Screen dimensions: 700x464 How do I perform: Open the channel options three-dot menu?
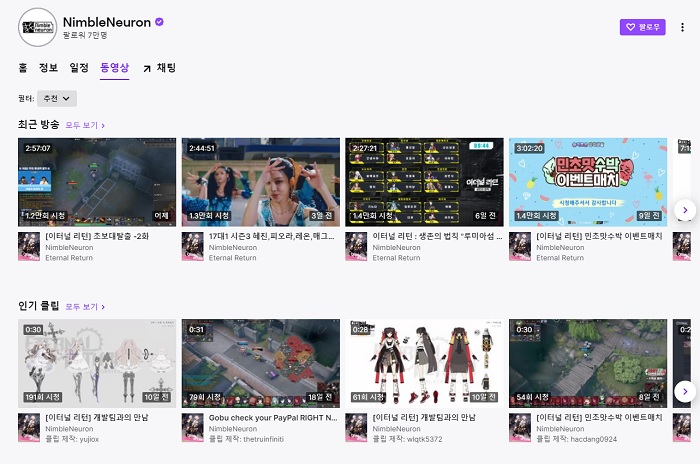point(682,27)
